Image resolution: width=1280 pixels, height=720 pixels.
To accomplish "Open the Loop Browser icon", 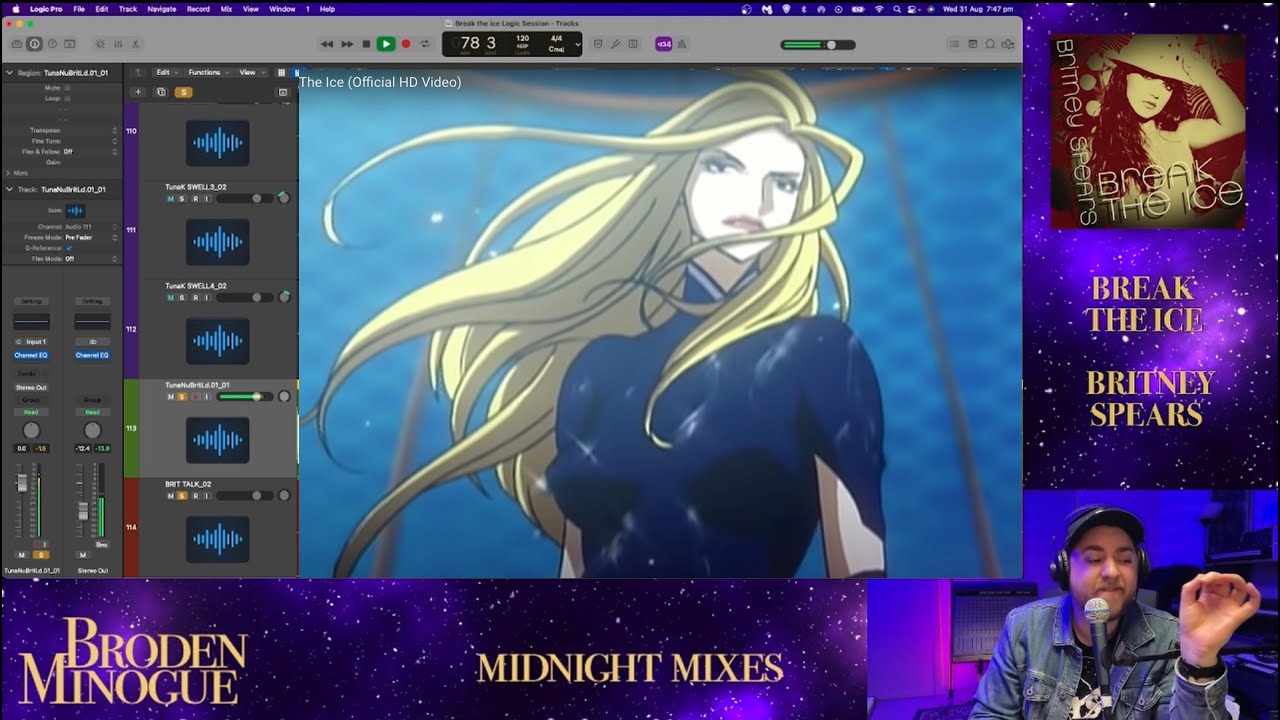I will pos(990,44).
